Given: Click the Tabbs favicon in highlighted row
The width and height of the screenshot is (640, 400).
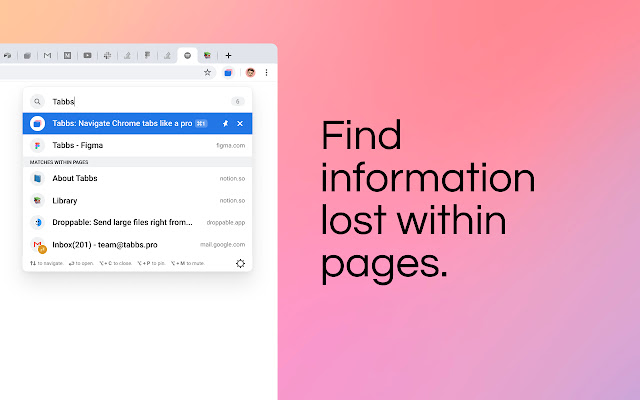Looking at the screenshot, I should tap(37, 123).
